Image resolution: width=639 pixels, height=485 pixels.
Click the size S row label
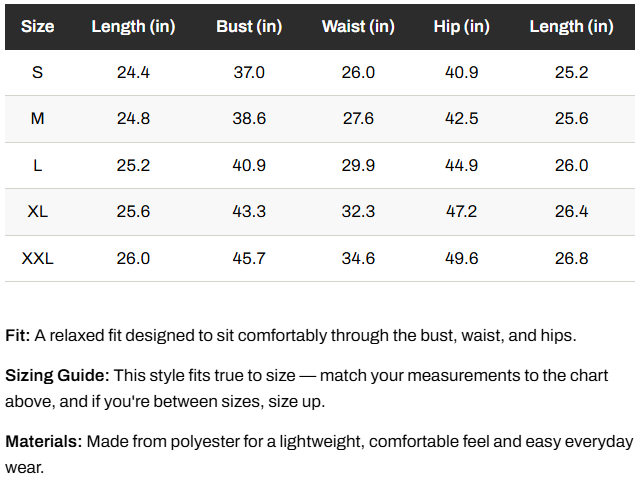click(37, 73)
